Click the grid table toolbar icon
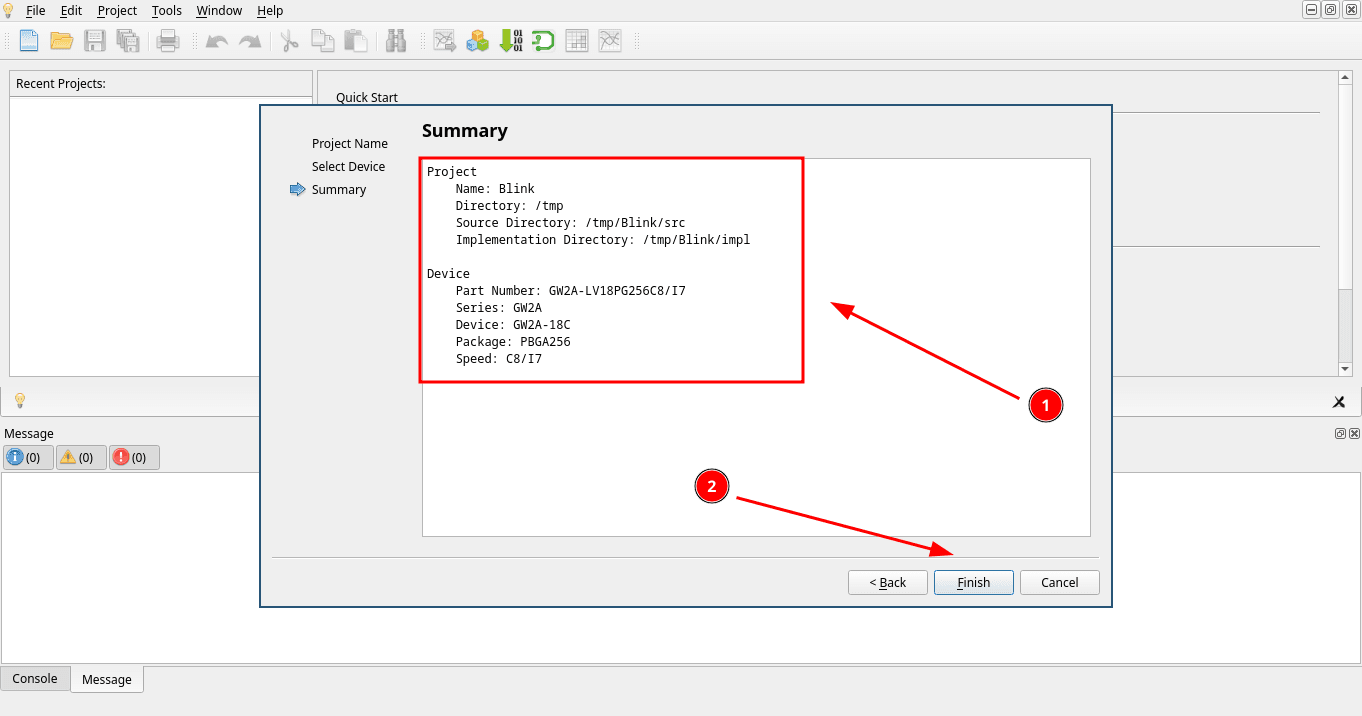Viewport: 1362px width, 716px height. click(x=577, y=41)
